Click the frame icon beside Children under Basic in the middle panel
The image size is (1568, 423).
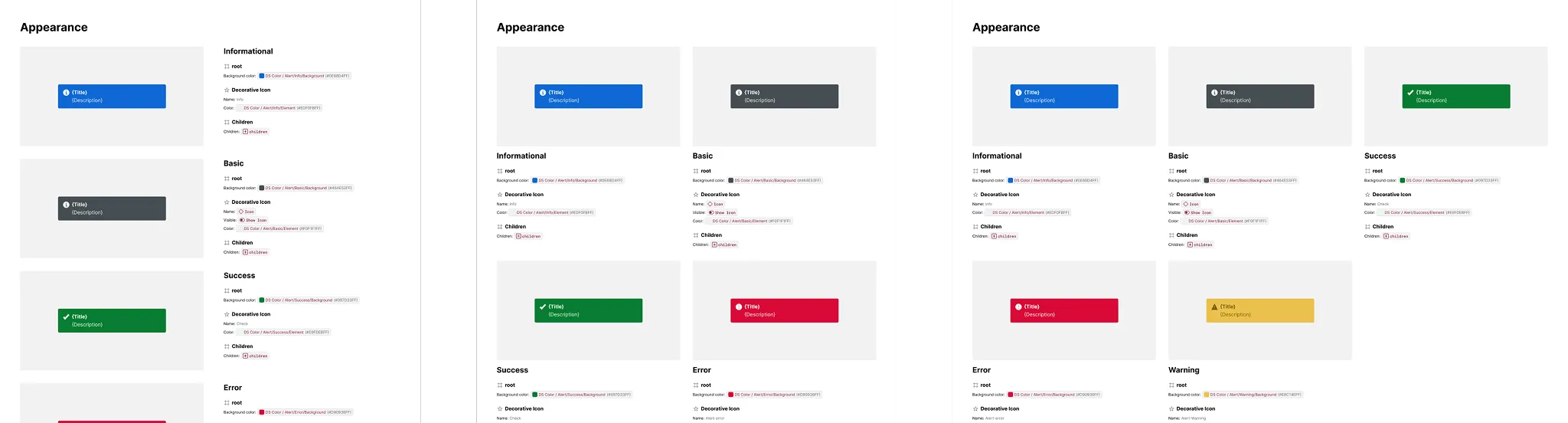pos(696,235)
